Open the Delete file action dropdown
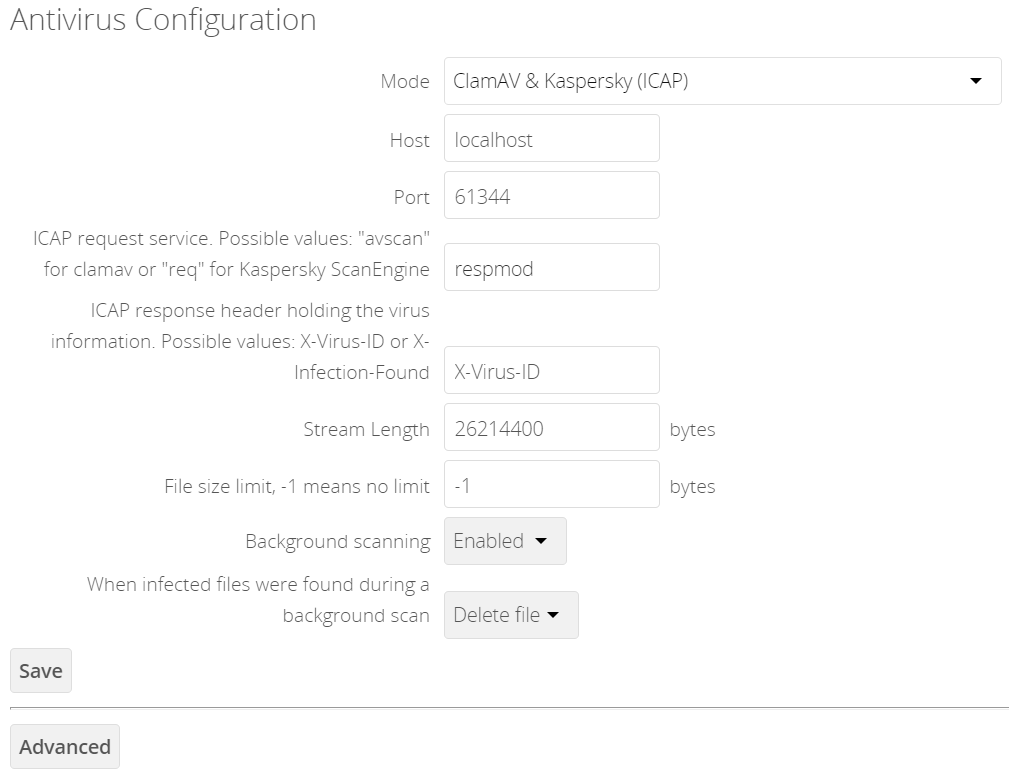Screen dimensions: 1009x778 [x=510, y=615]
